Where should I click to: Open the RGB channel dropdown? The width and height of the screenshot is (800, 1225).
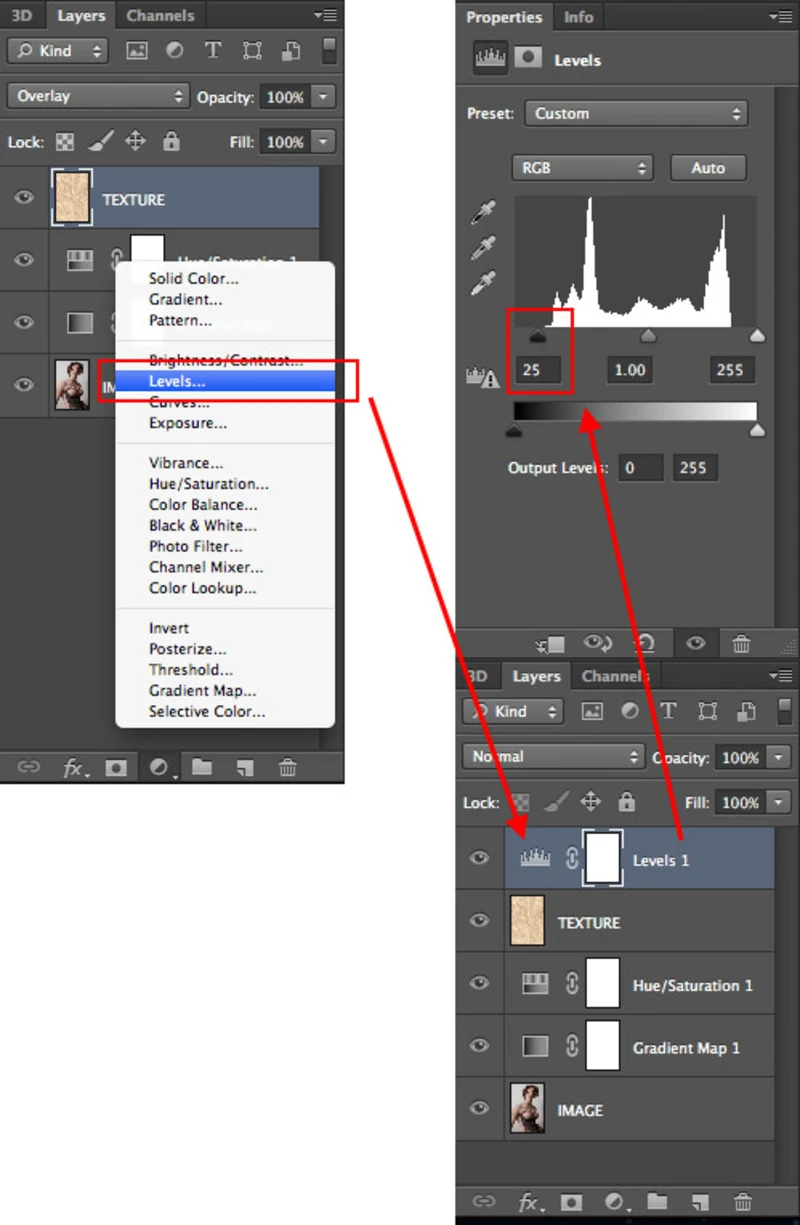click(x=582, y=168)
